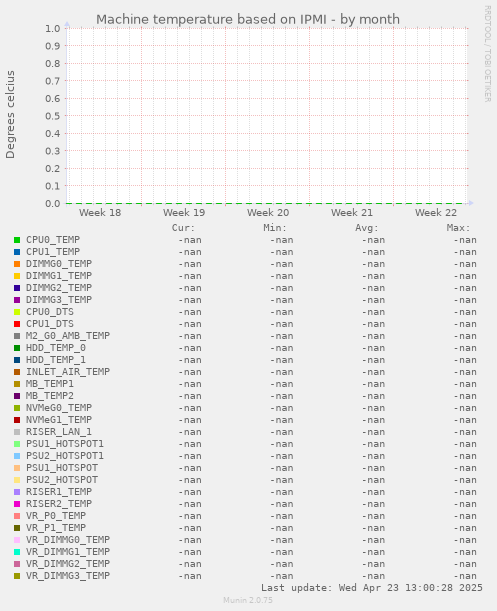This screenshot has width=497, height=611.
Task: Select the CPU1_DTS legend label
Action: tap(50, 324)
